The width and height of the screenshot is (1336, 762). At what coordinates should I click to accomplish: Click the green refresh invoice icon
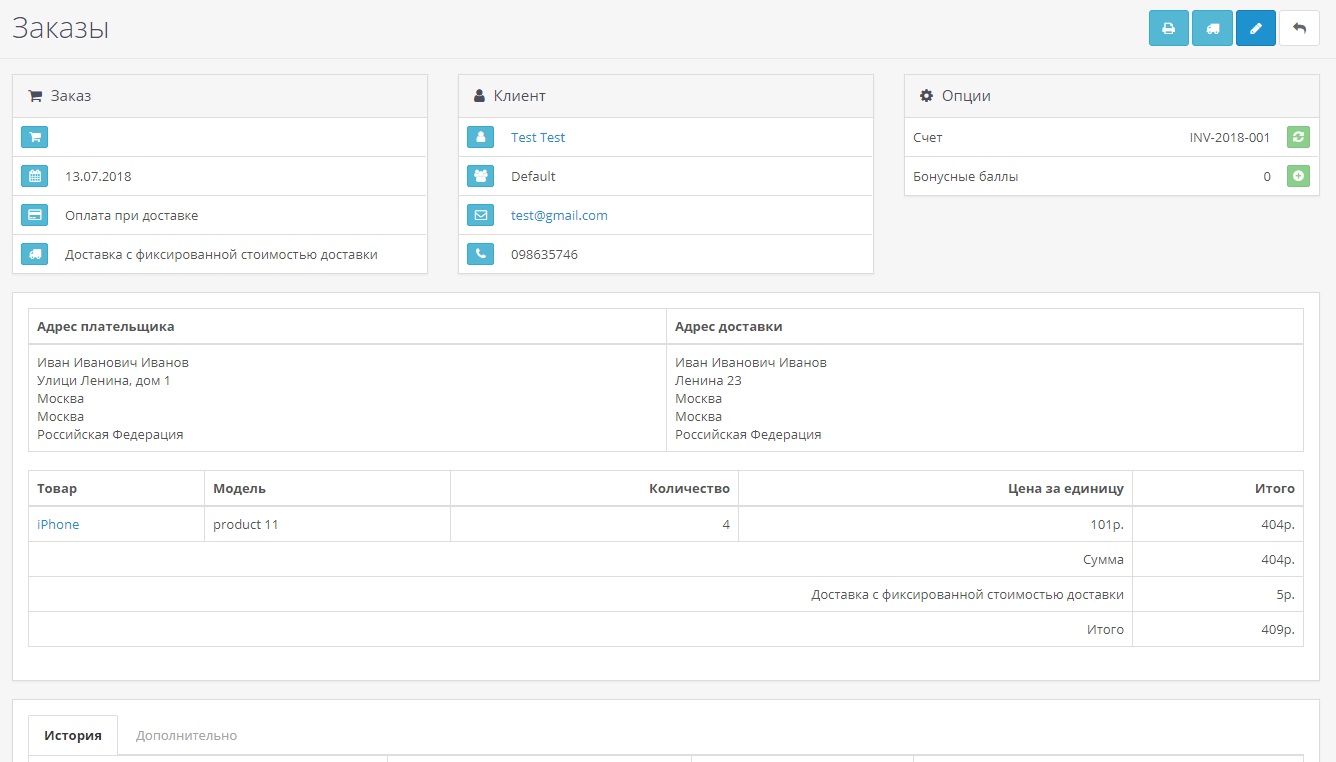(1297, 137)
